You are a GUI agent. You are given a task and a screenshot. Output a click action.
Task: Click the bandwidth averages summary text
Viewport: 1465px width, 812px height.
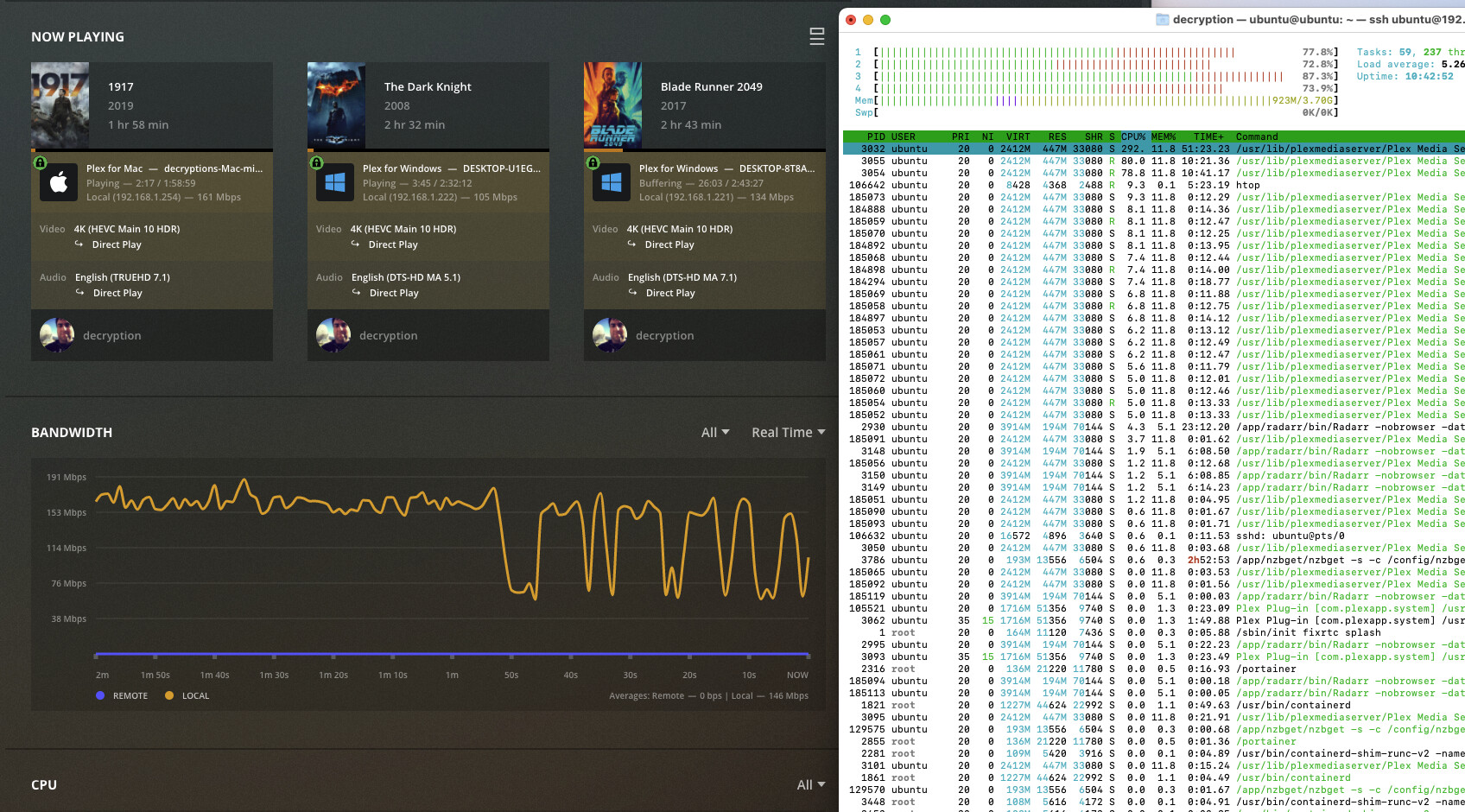tap(708, 695)
